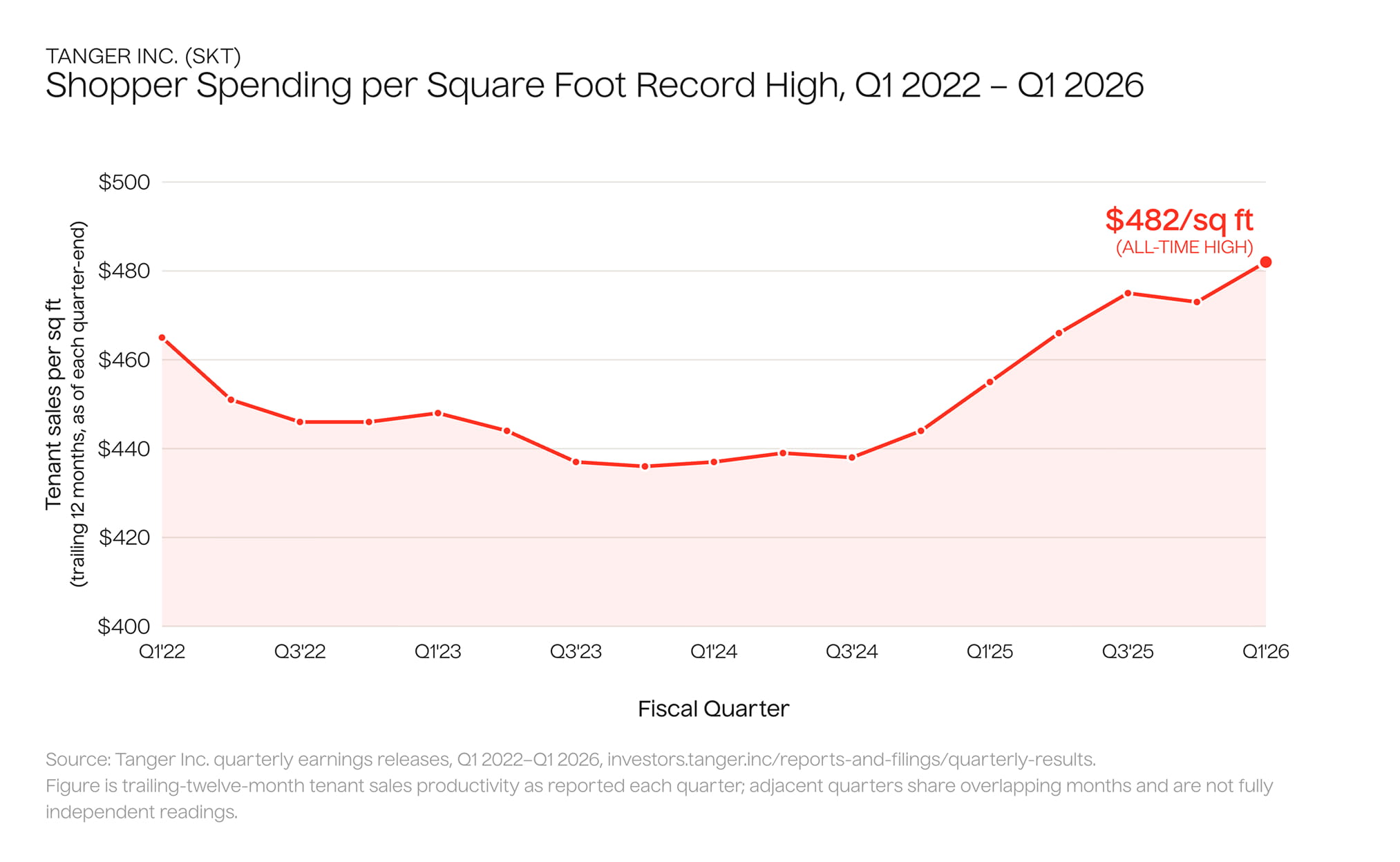Click the "(trailing 12 months, as of each quarter-end)" note

[78, 404]
